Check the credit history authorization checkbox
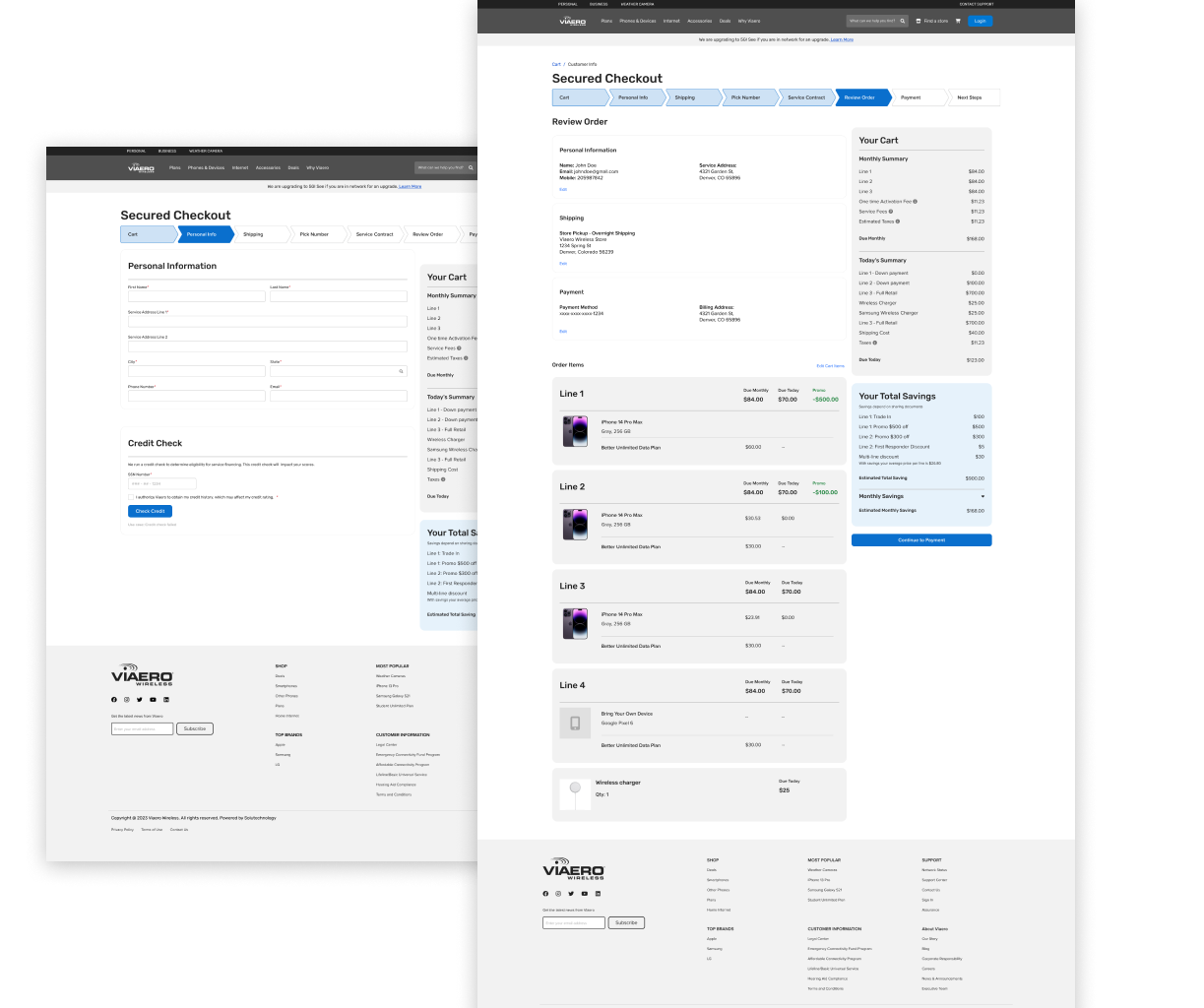The height and width of the screenshot is (1008, 1204). pos(131,497)
